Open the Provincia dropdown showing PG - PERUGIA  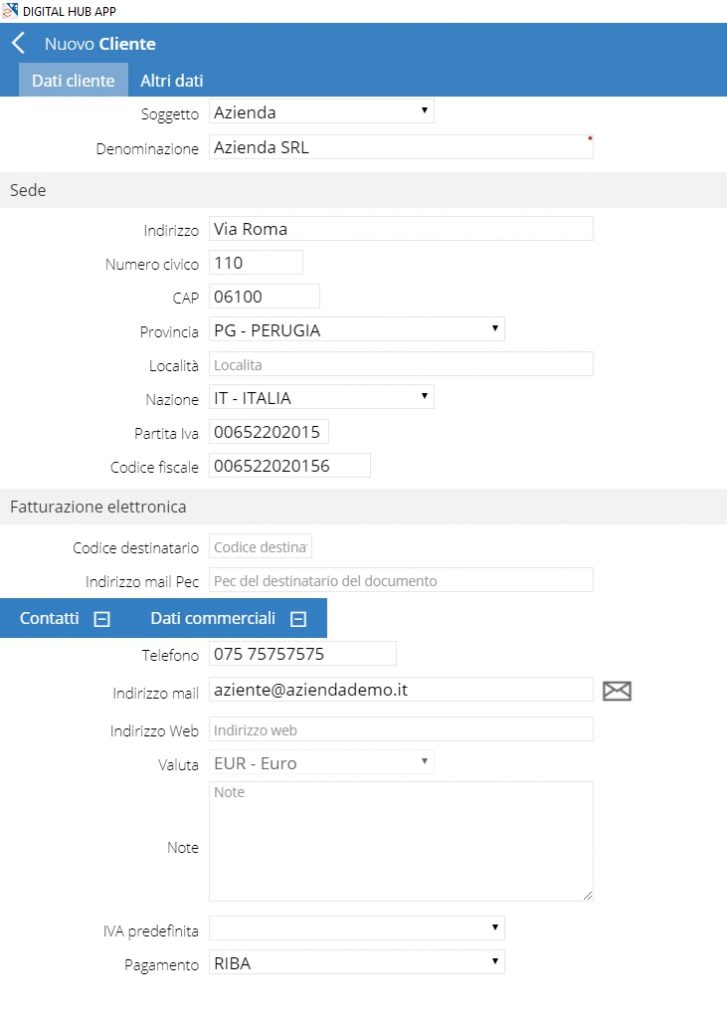coord(357,330)
